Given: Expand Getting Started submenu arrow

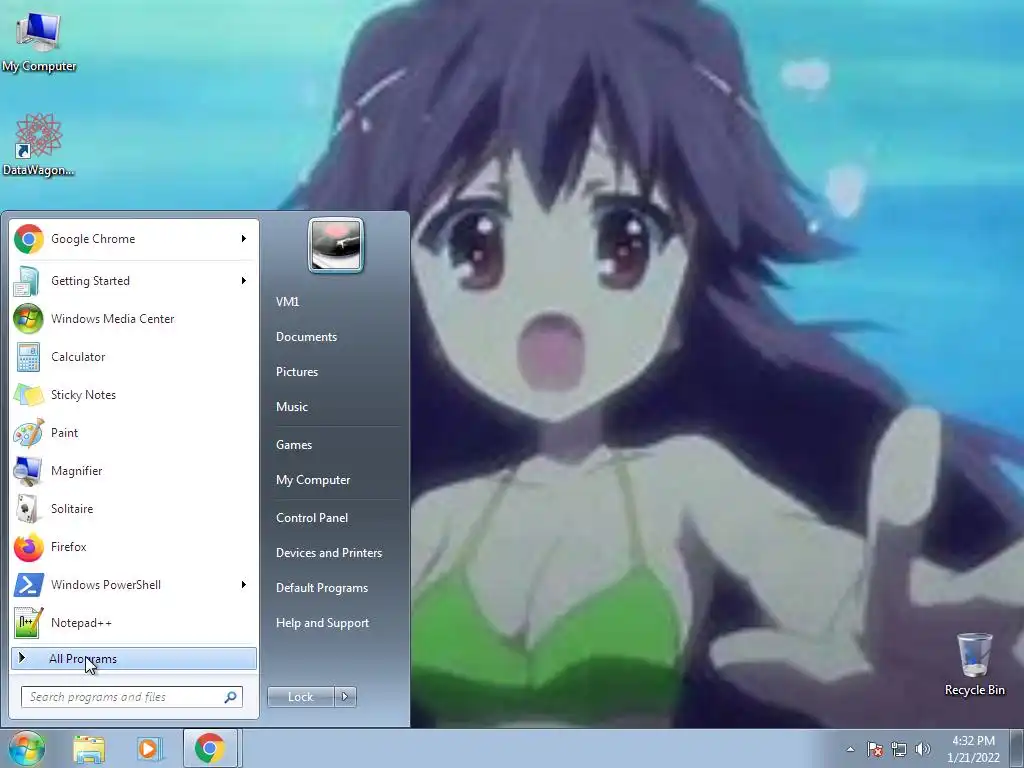Looking at the screenshot, I should (x=244, y=281).
